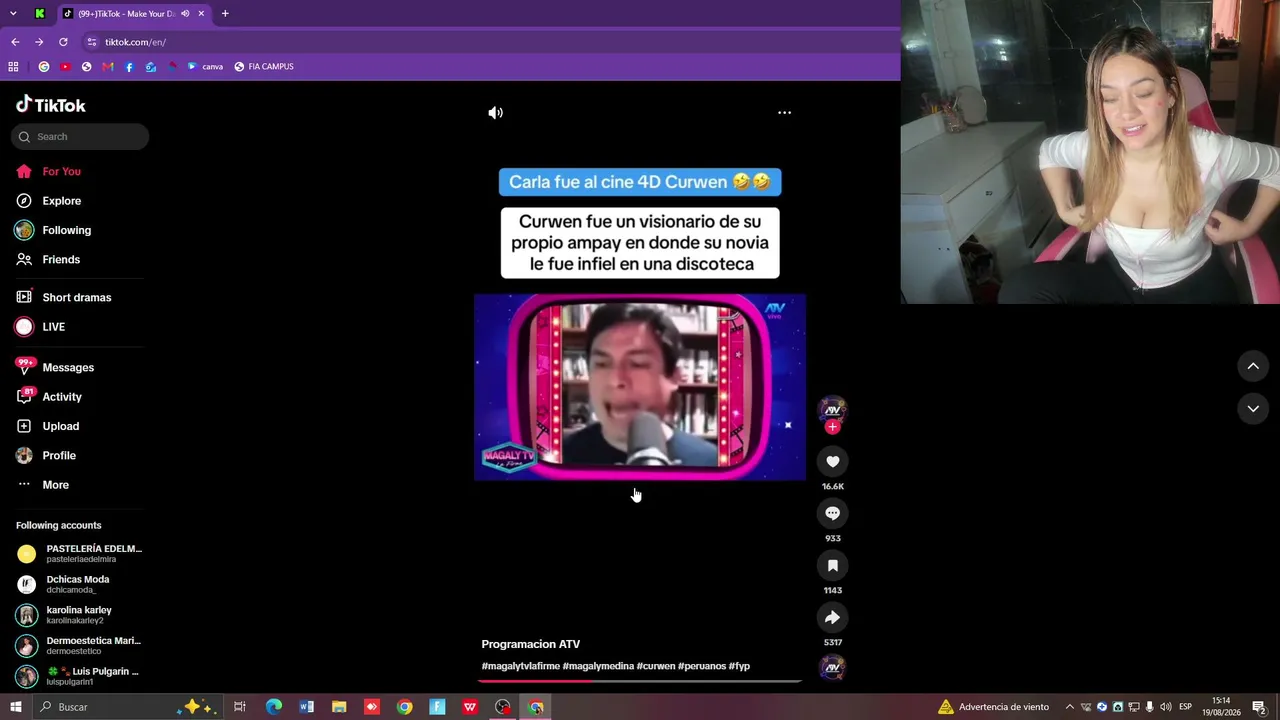Open PASTELERÍA EDELM... followed account
This screenshot has width=1280, height=720.
[79, 553]
